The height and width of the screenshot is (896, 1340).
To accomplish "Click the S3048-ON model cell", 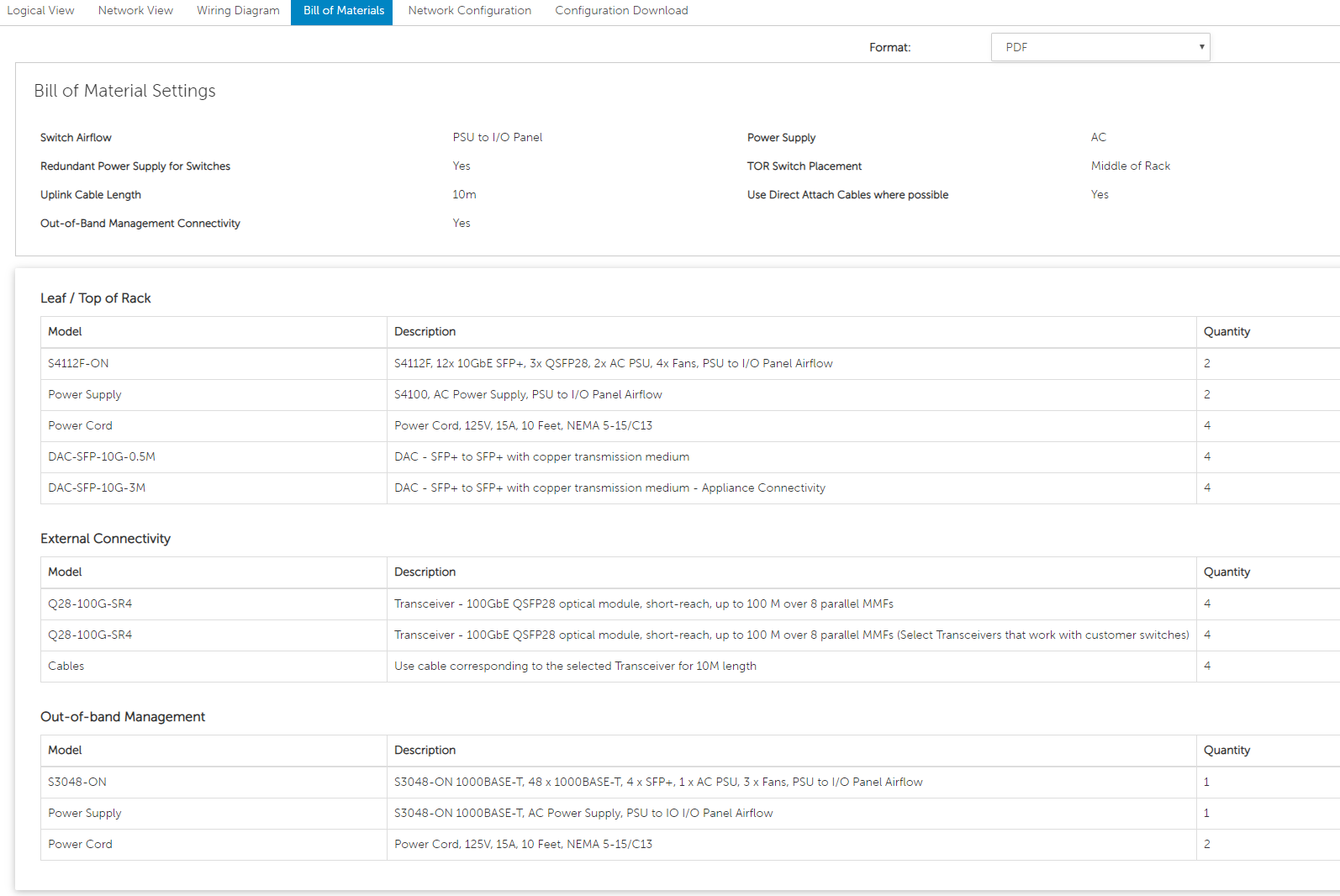I will click(x=77, y=782).
